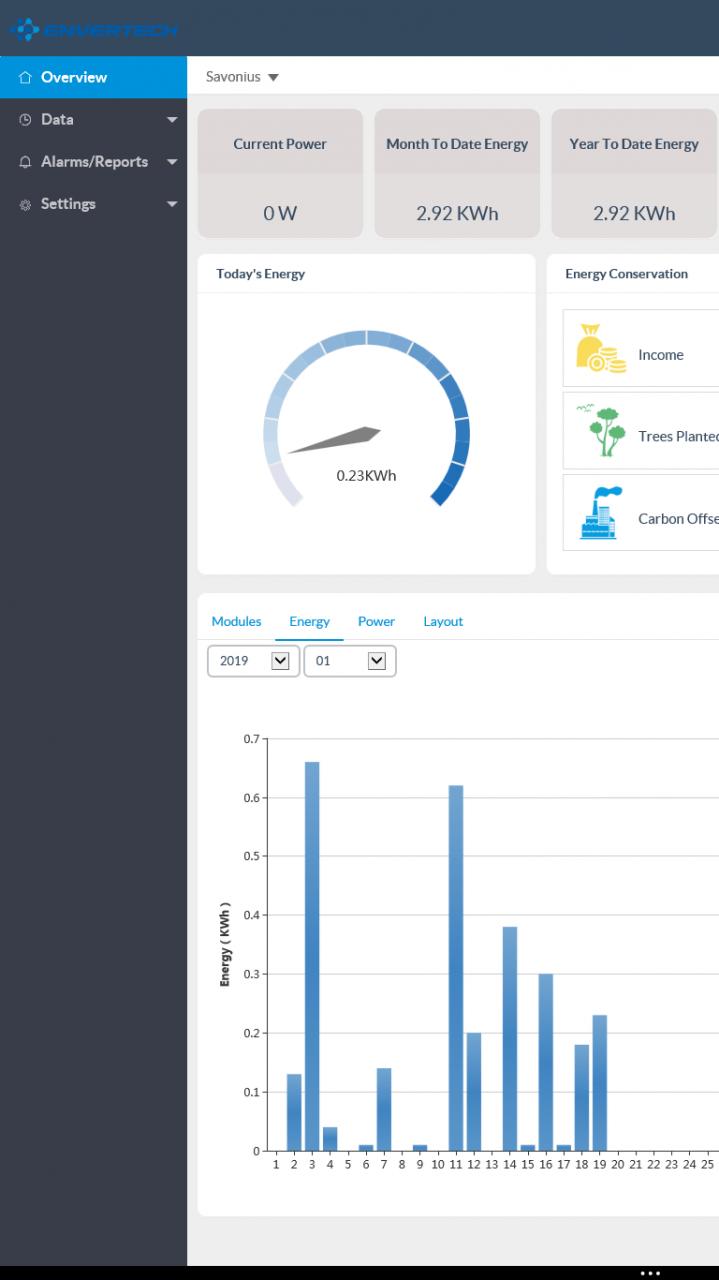Click the day 14 energy bar

click(x=510, y=1039)
